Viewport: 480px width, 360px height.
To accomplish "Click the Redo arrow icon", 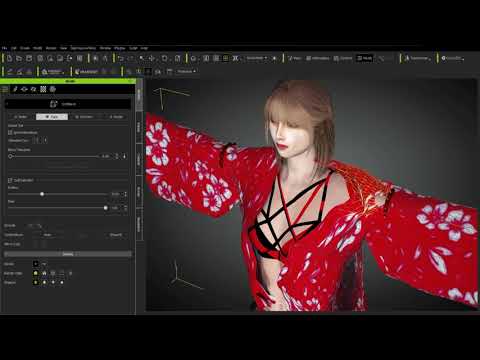I will (130, 58).
